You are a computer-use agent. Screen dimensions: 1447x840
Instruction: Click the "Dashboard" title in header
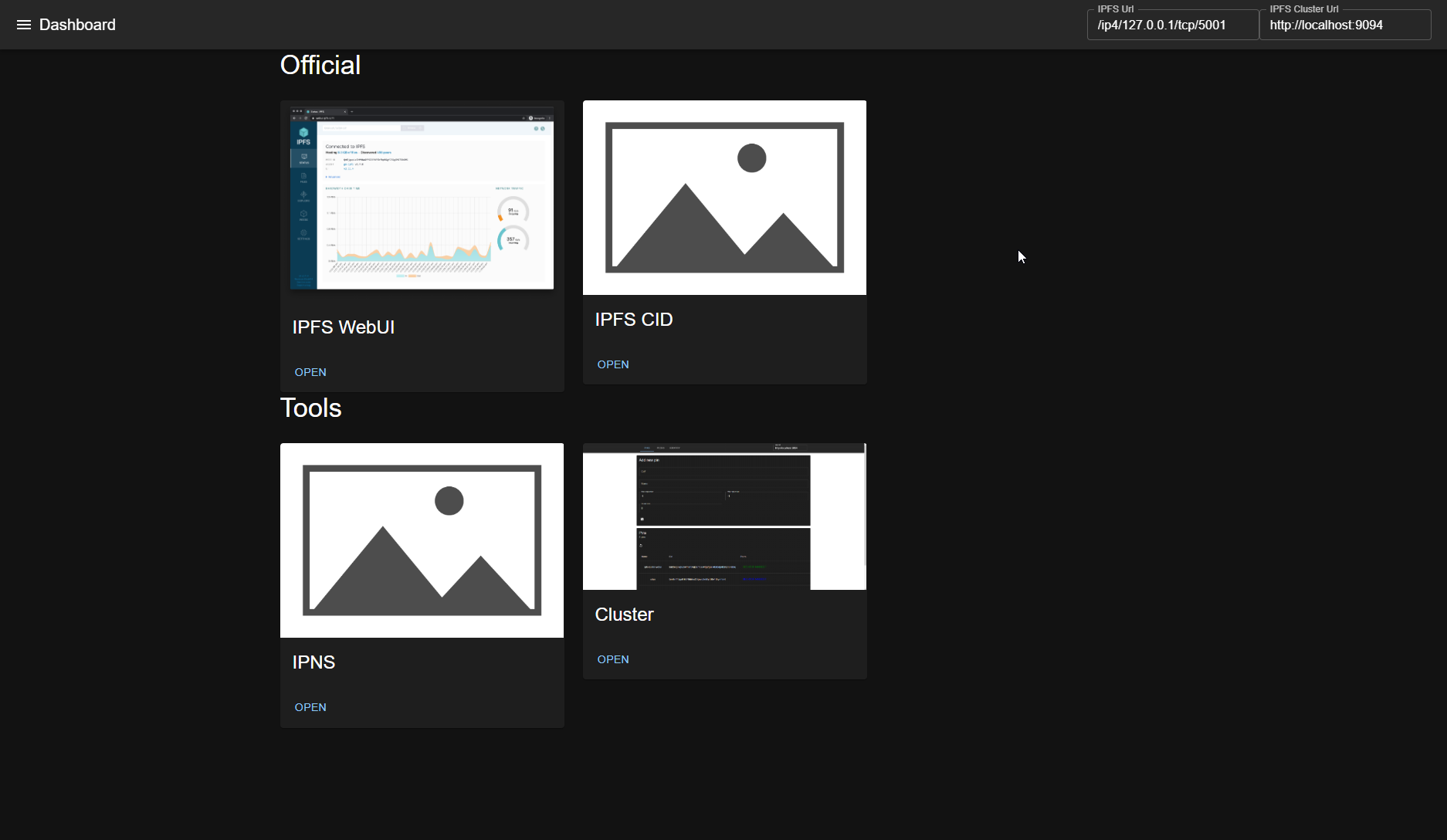tap(77, 25)
